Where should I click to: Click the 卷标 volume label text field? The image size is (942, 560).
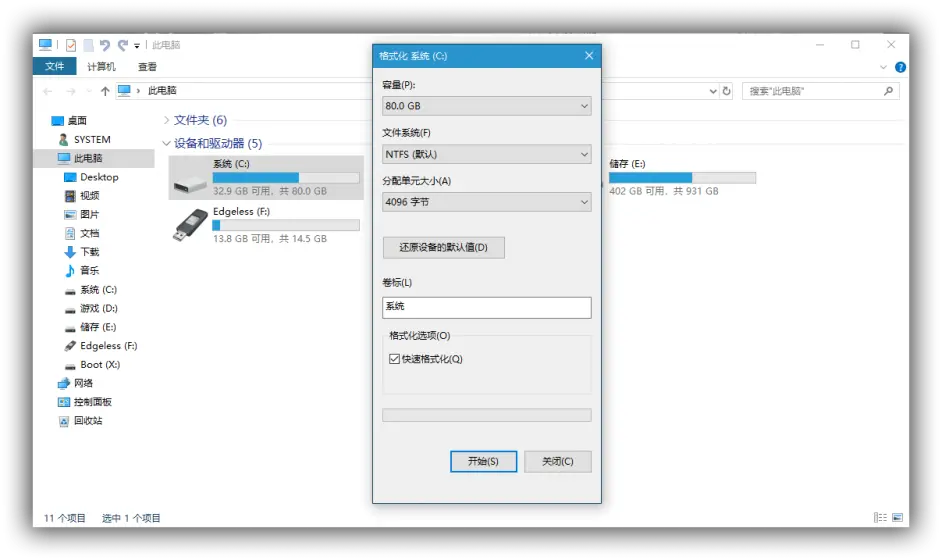pos(486,307)
